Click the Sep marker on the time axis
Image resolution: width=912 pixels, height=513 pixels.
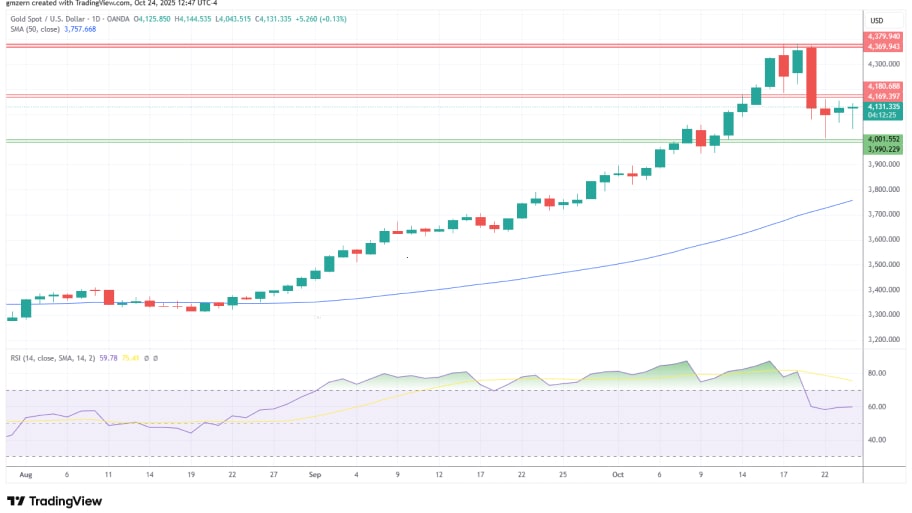pyautogui.click(x=316, y=475)
